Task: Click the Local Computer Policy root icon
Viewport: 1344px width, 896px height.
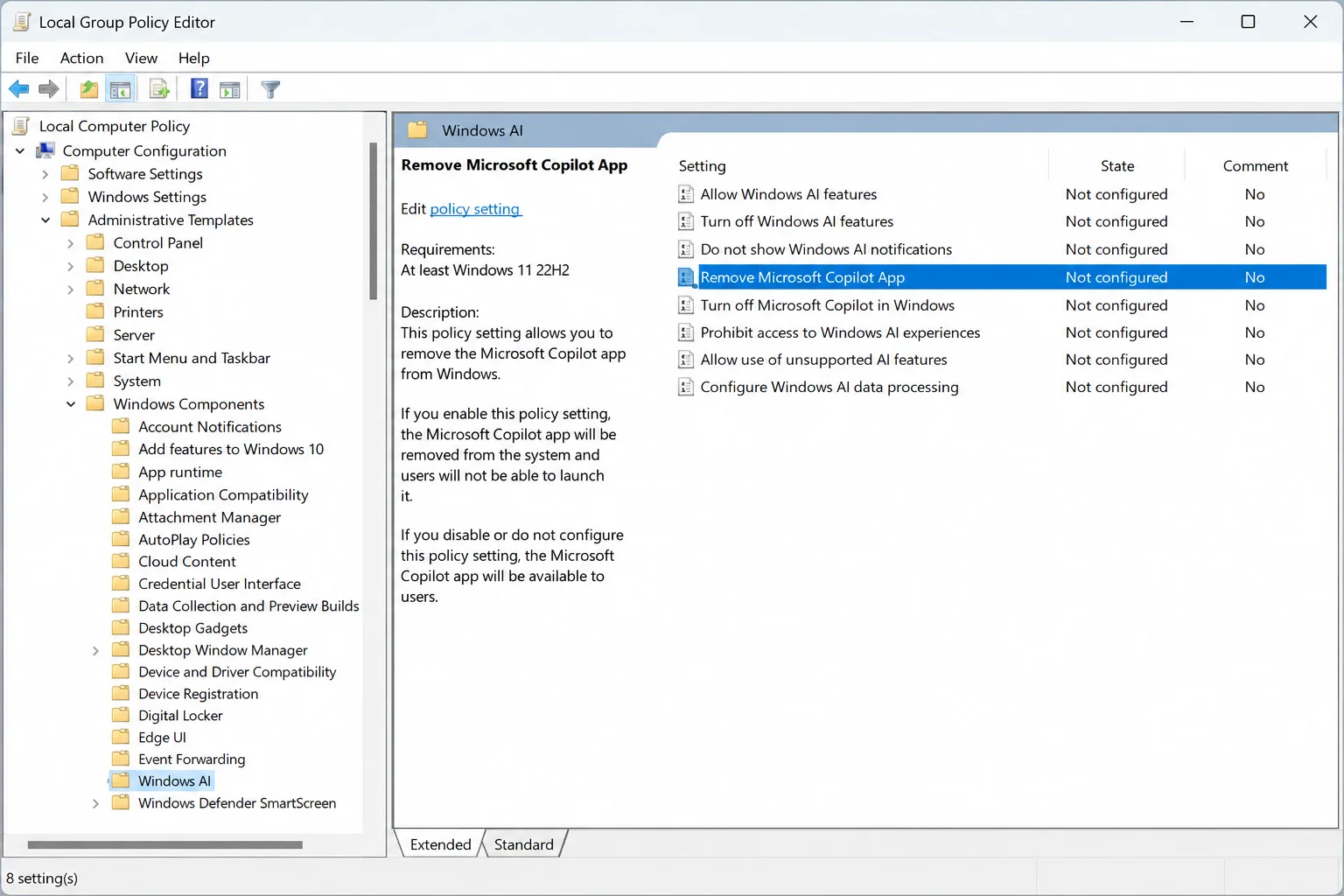Action: click(22, 126)
